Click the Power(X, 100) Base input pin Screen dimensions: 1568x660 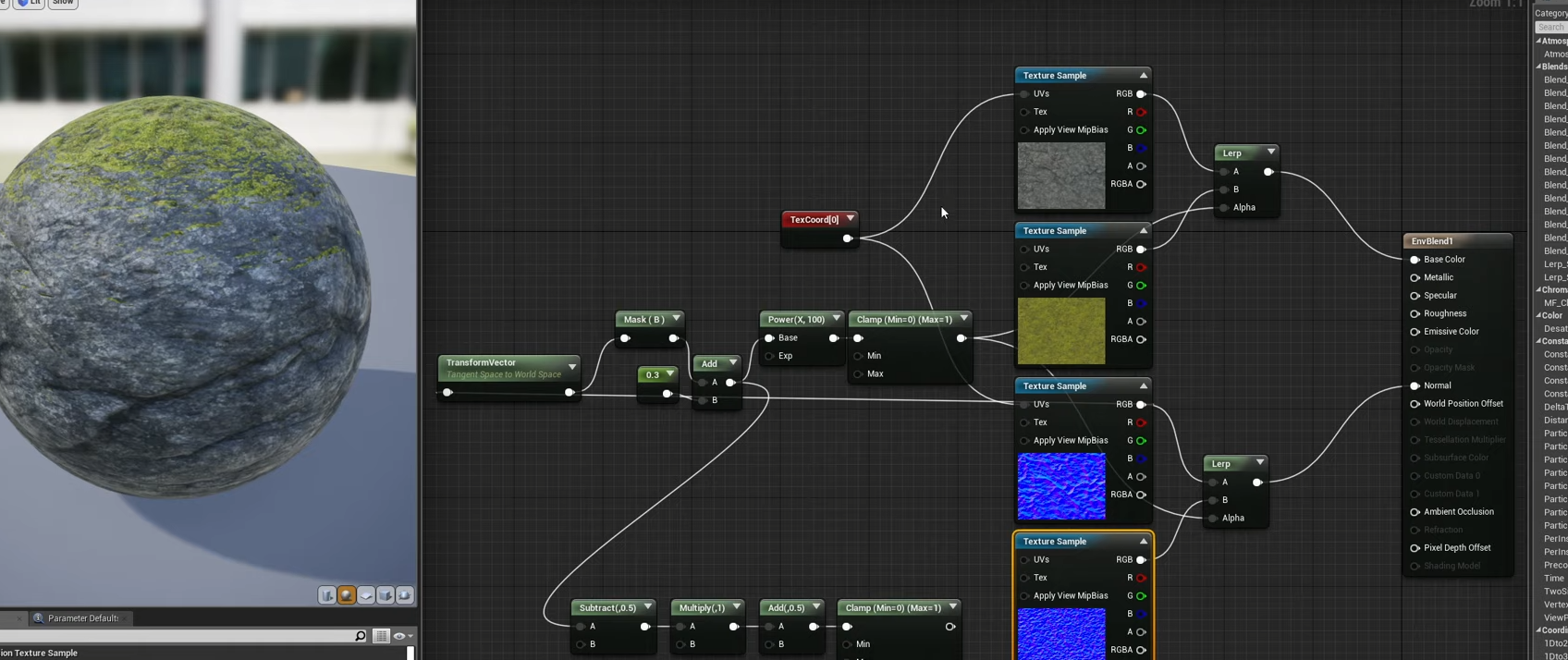pos(769,338)
